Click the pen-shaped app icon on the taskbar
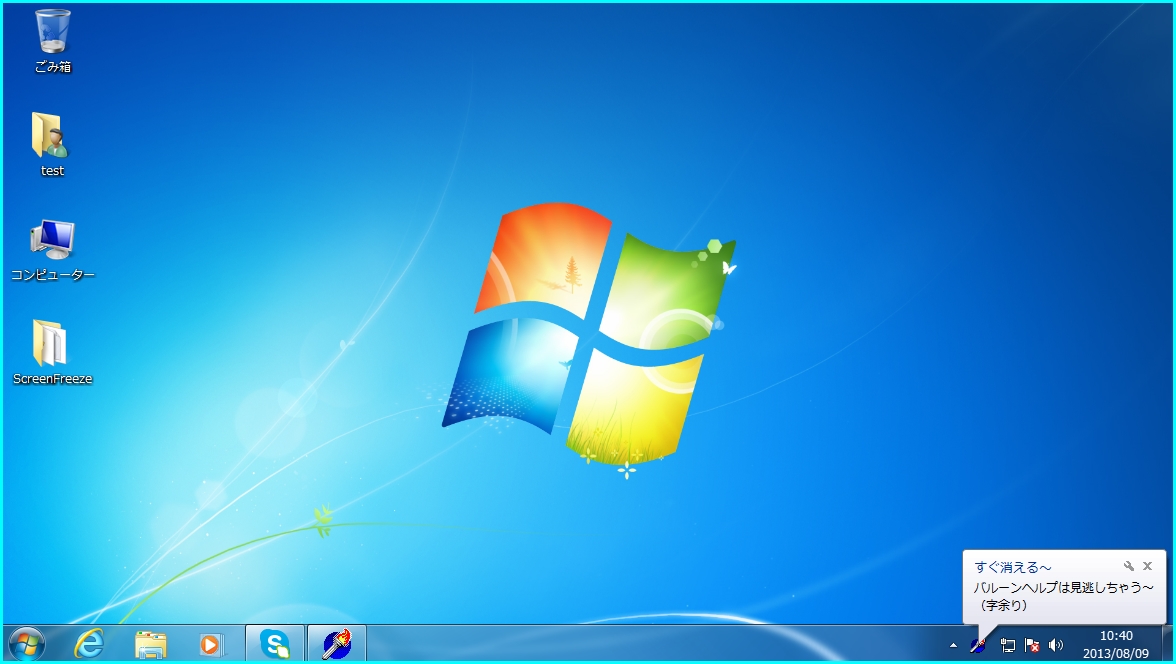Image resolution: width=1176 pixels, height=664 pixels. click(336, 645)
